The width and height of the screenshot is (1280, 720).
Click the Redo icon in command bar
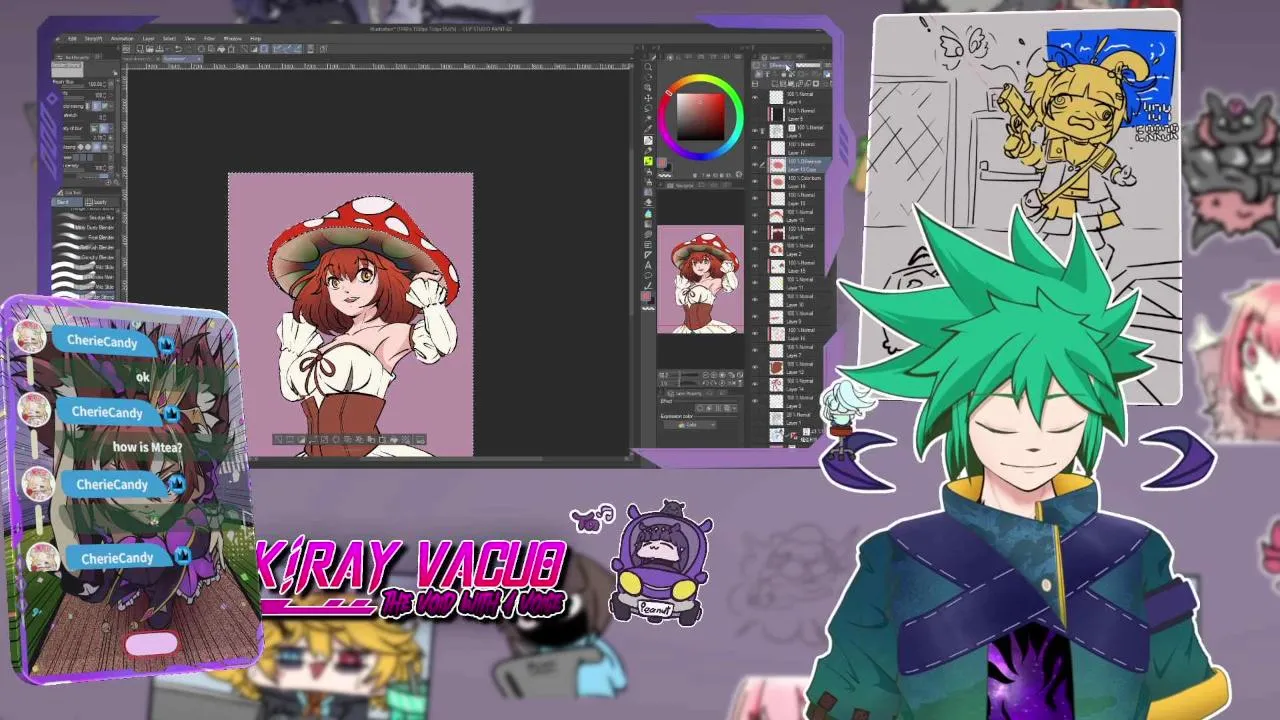point(189,49)
